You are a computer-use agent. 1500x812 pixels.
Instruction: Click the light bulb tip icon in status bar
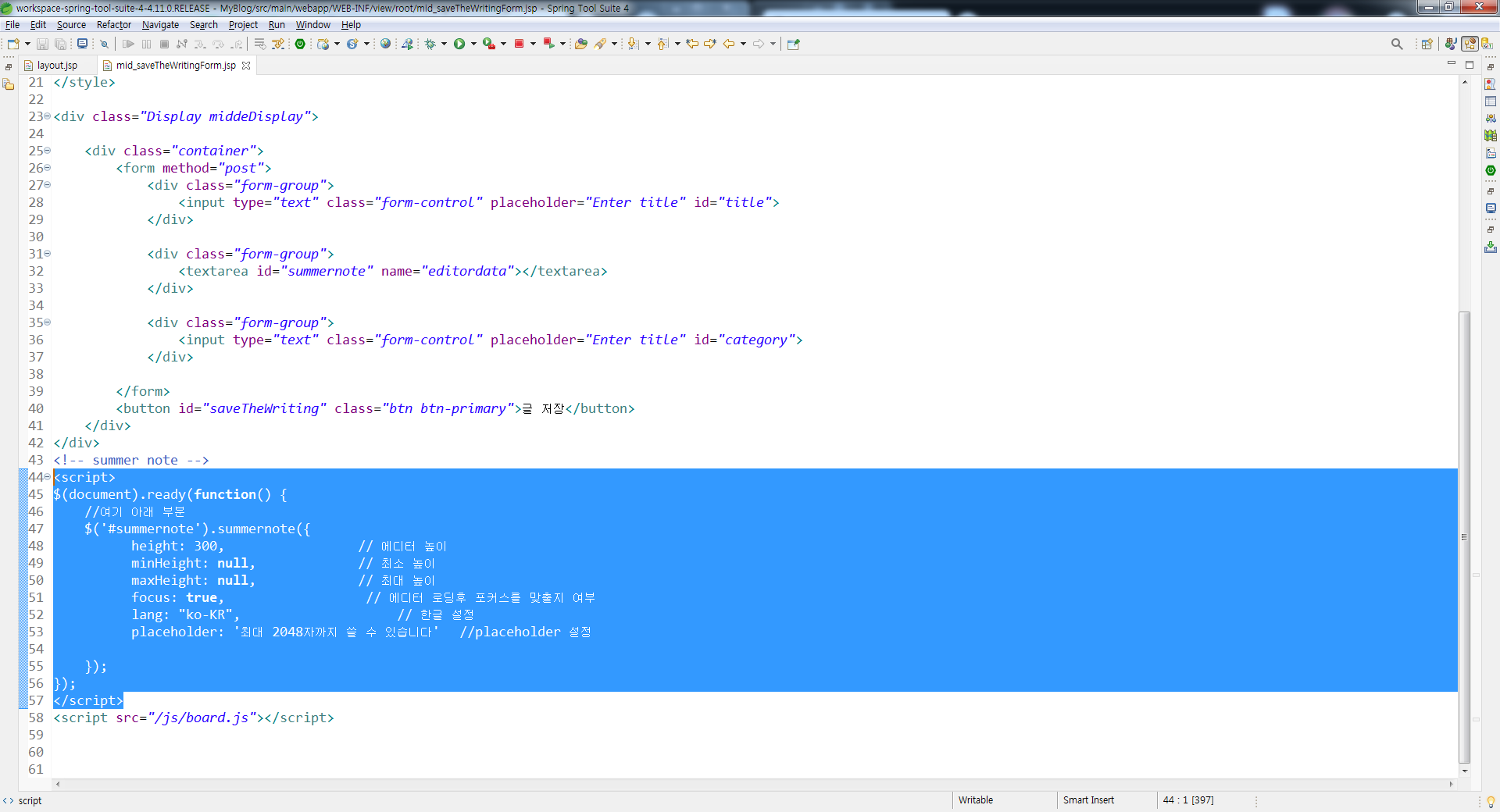point(1491,801)
